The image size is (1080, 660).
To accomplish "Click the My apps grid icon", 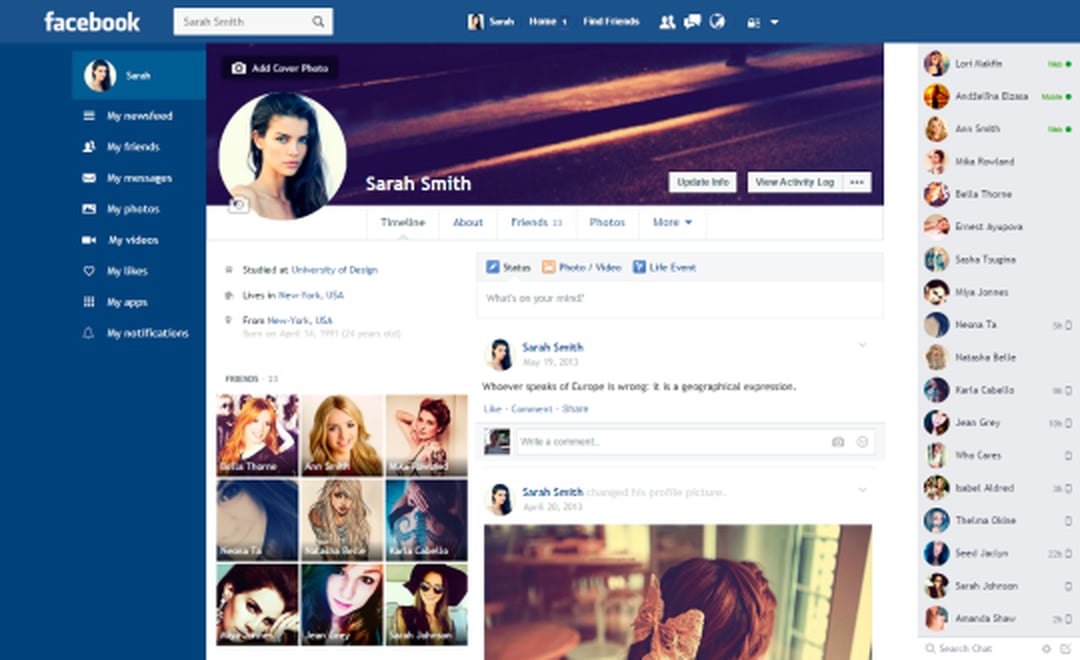I will (x=89, y=302).
